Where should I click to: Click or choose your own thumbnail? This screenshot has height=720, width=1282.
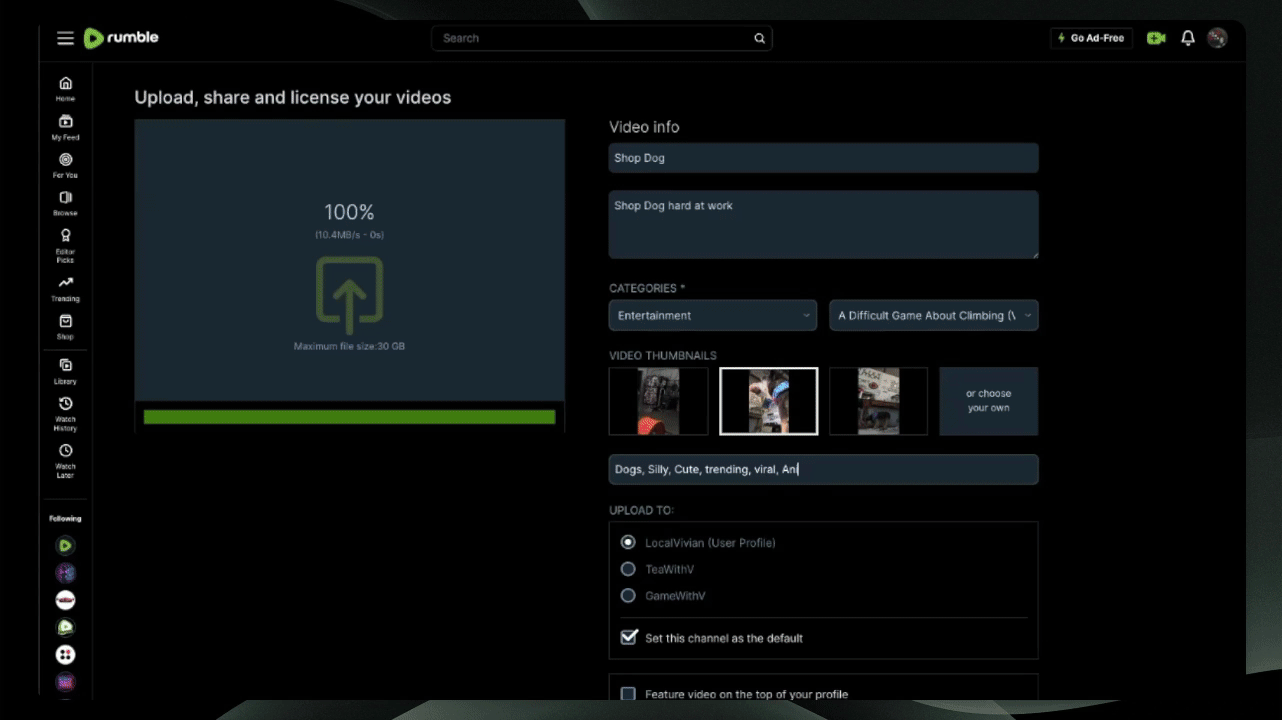988,401
